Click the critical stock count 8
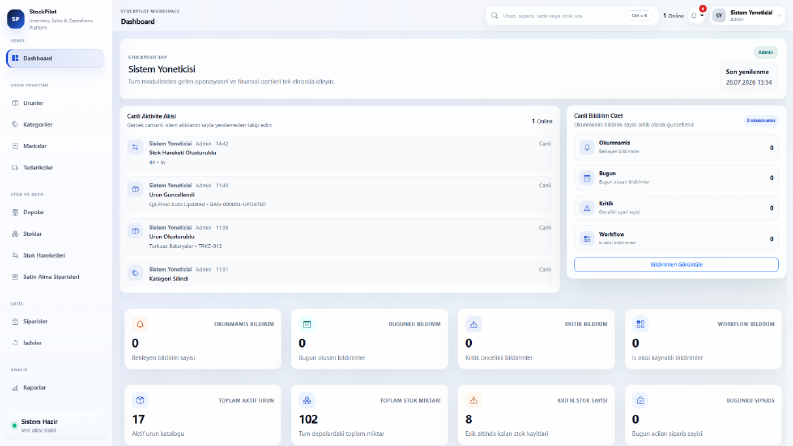793x446 pixels. [469, 420]
